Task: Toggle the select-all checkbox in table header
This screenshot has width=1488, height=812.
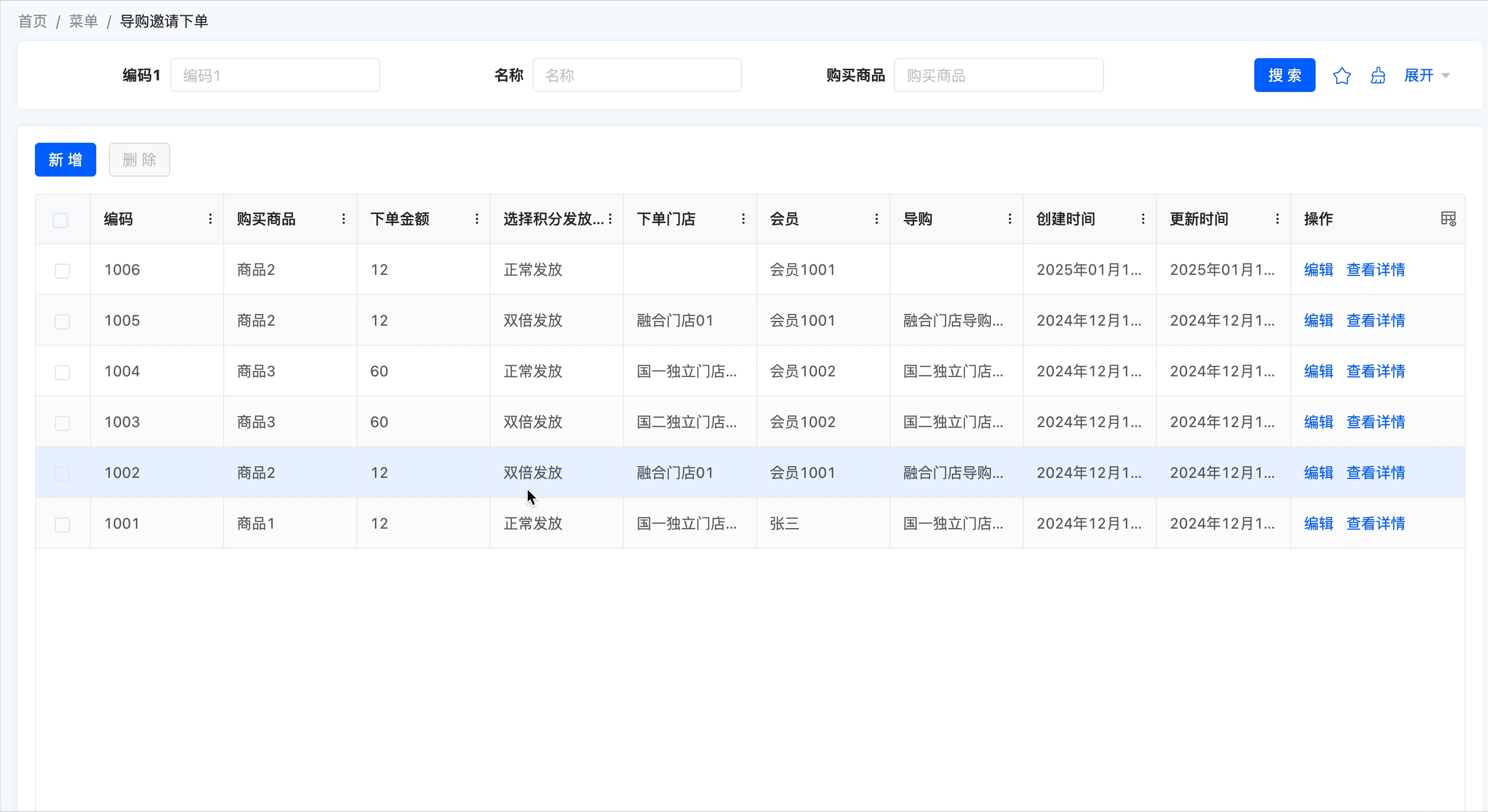Action: point(61,220)
